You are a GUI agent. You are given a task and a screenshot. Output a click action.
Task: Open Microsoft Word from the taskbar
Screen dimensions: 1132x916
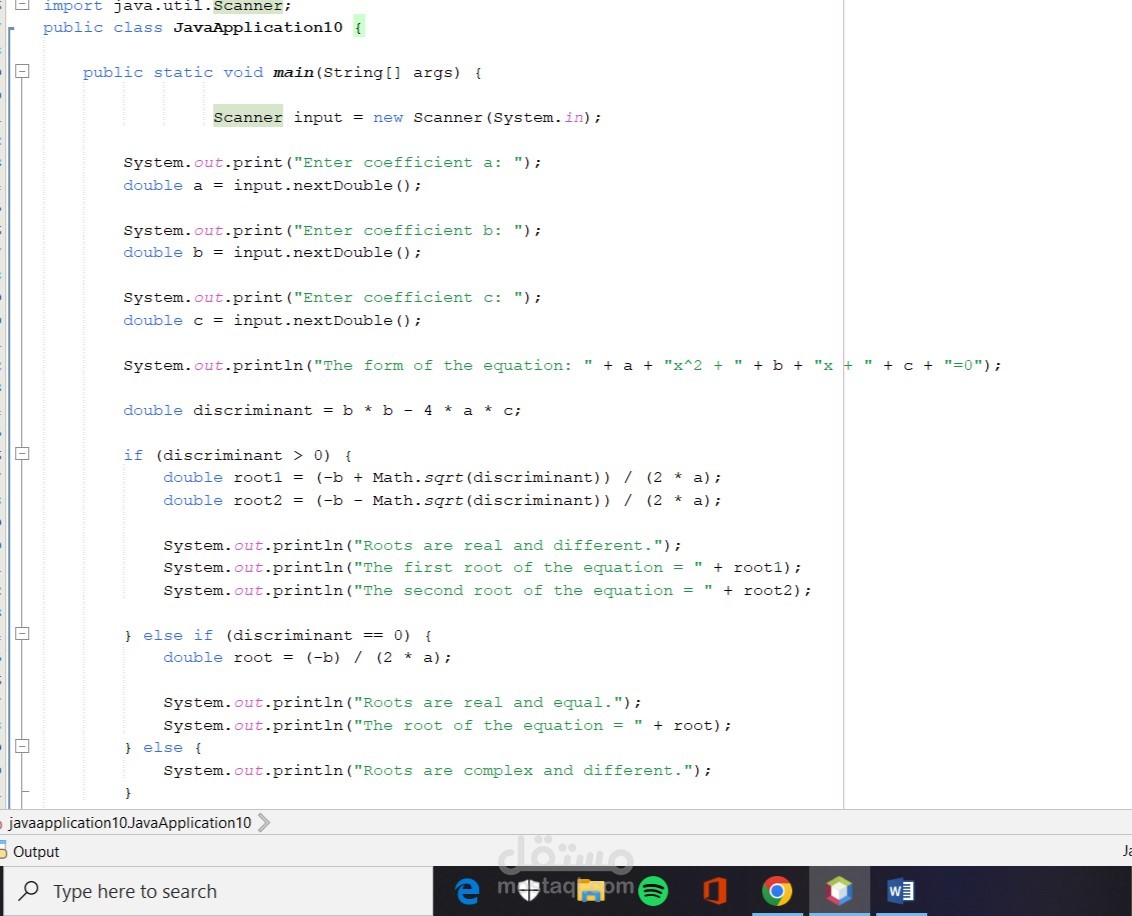tap(901, 890)
